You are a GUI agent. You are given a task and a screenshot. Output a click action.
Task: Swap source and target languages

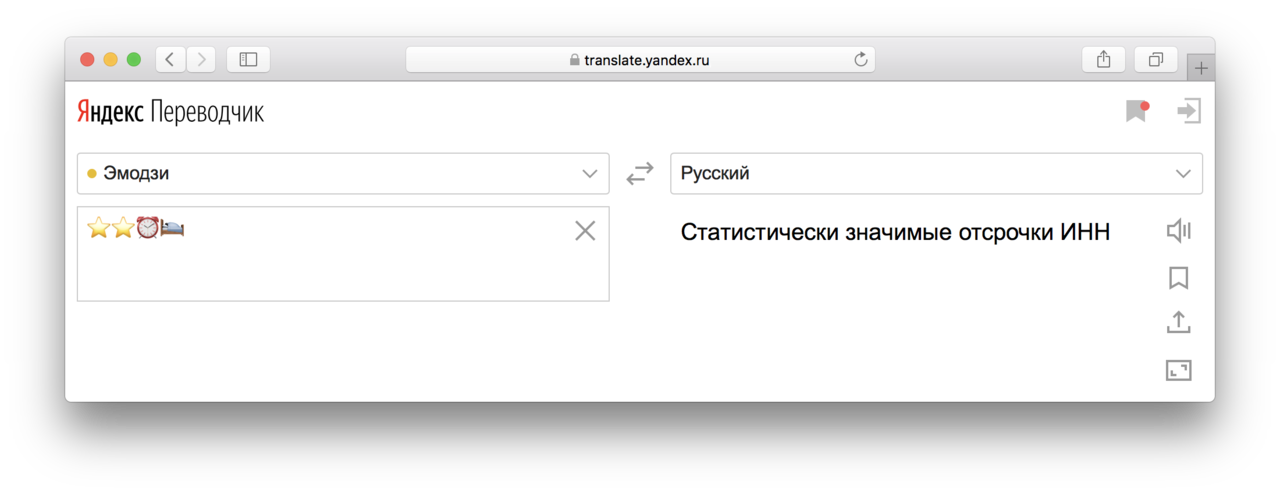coord(640,174)
